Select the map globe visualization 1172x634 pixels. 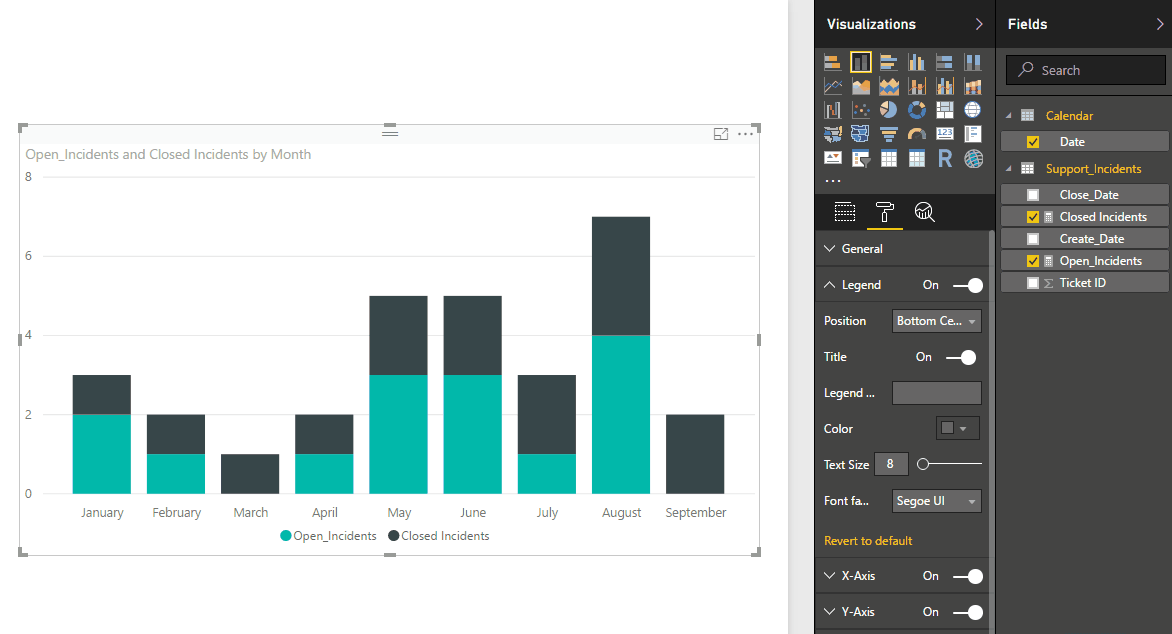972,111
